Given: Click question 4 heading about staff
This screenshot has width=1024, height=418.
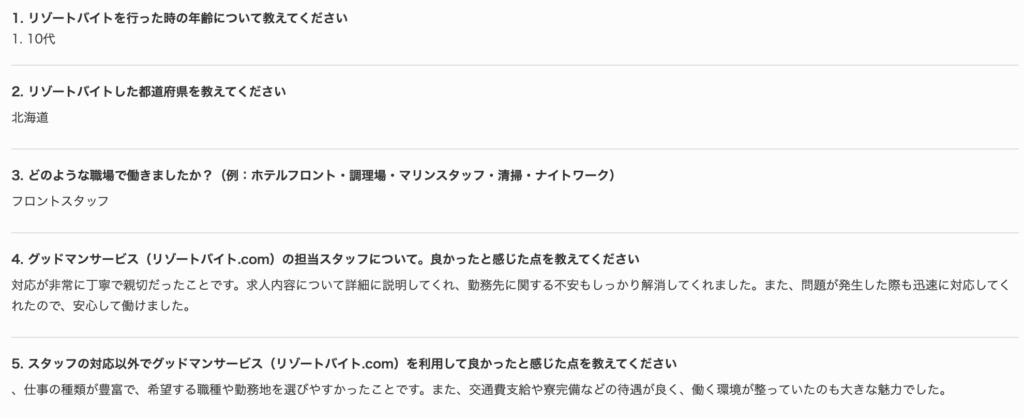Looking at the screenshot, I should [325, 259].
